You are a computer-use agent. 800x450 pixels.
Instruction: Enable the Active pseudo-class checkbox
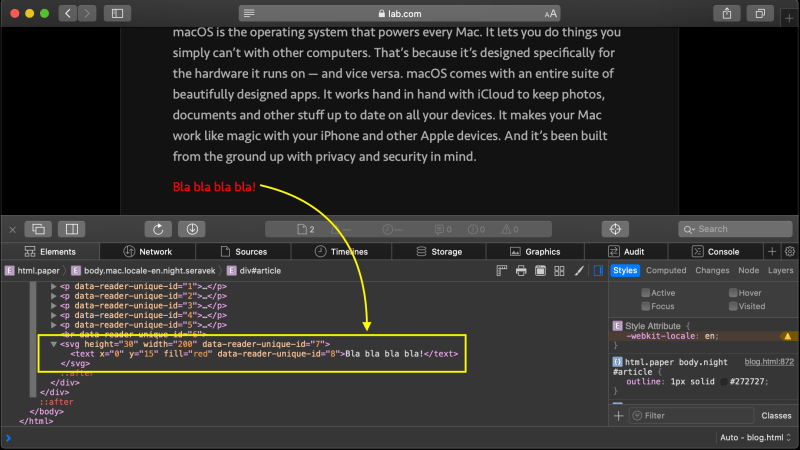(x=645, y=293)
